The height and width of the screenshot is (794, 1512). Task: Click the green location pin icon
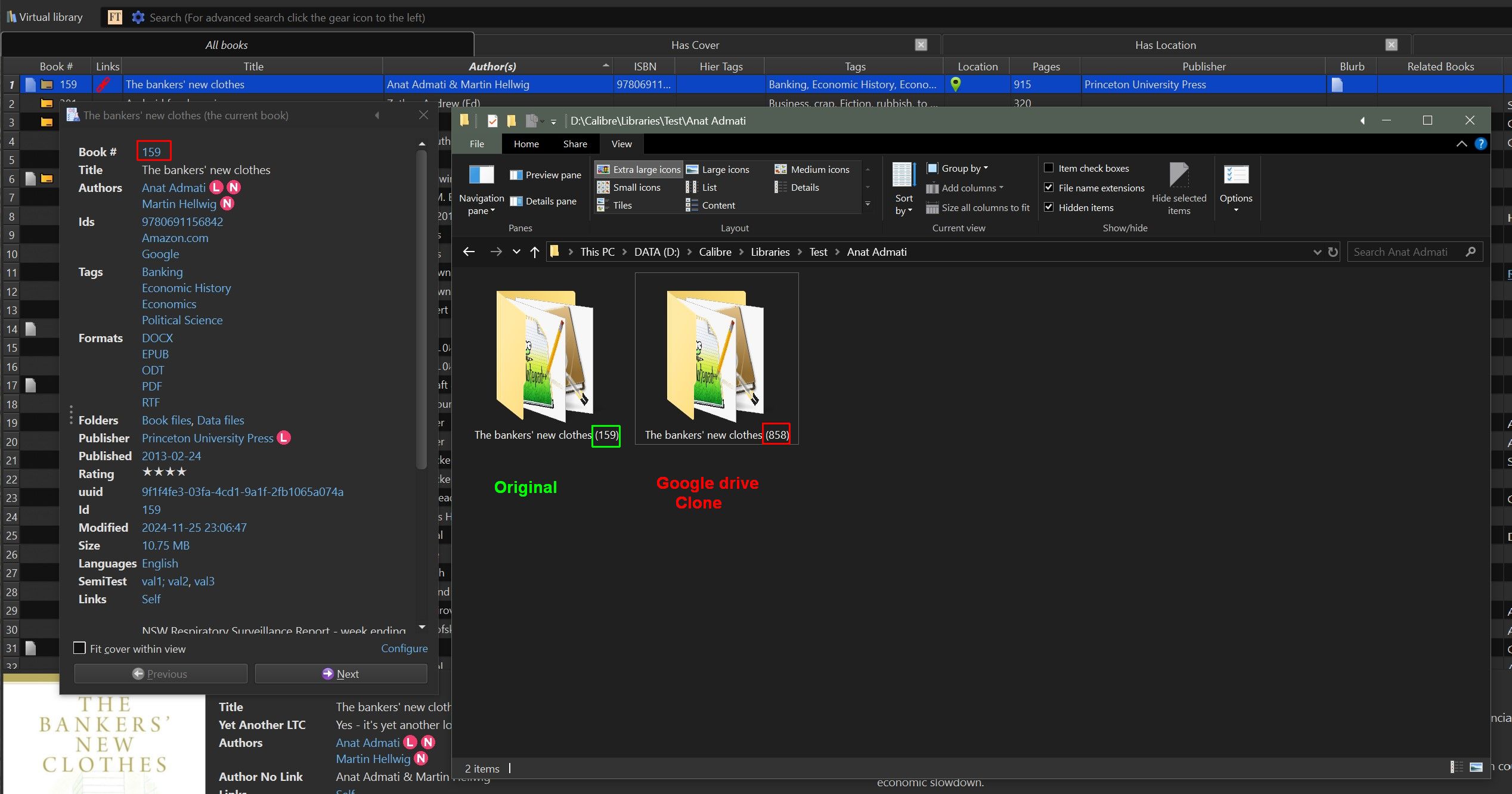click(955, 84)
